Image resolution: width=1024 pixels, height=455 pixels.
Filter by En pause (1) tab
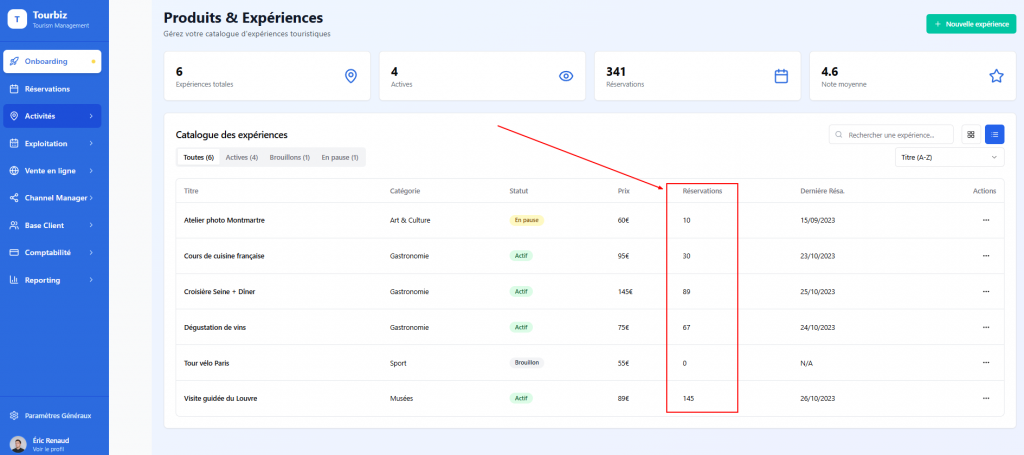pyautogui.click(x=339, y=157)
